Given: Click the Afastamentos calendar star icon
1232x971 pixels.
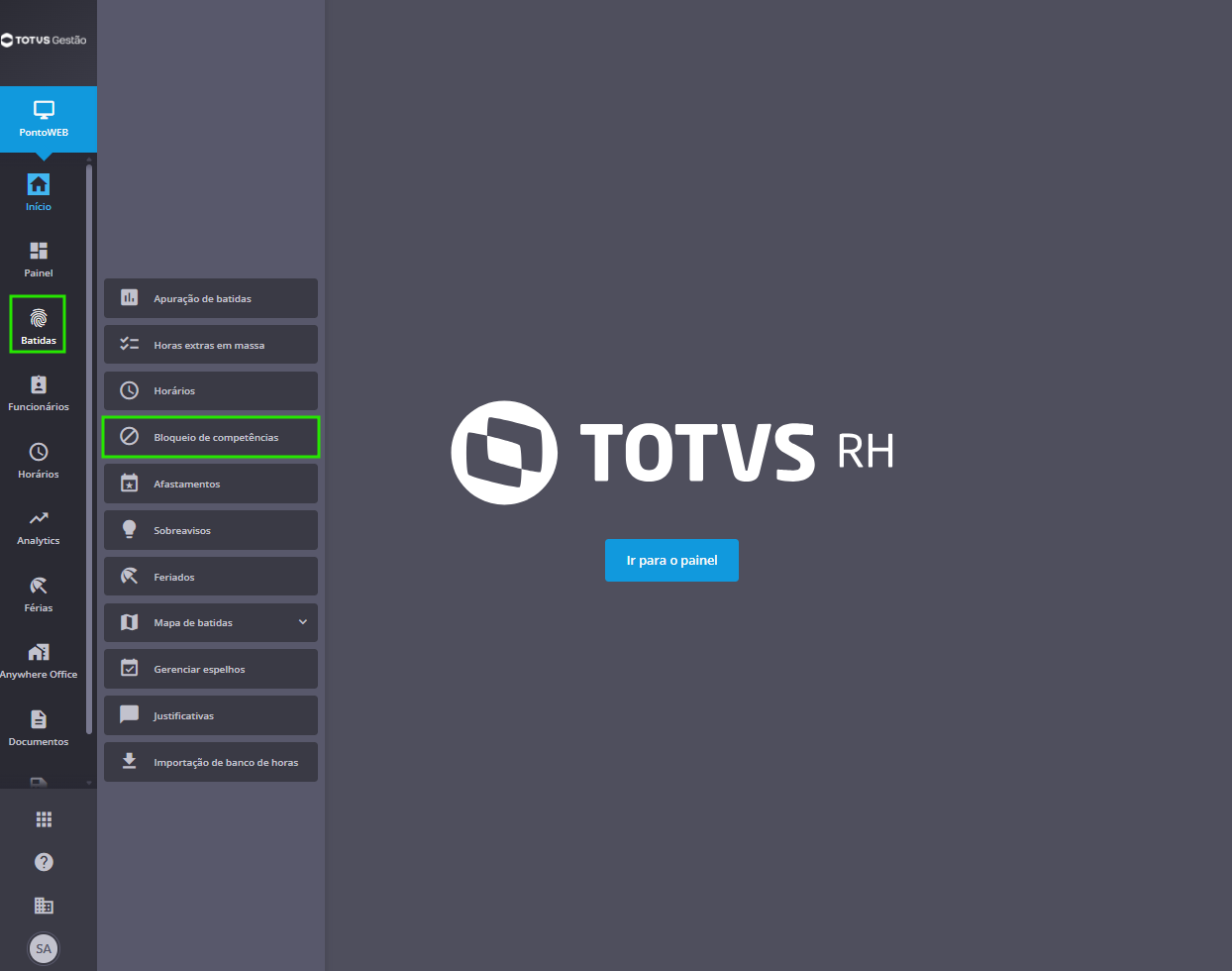Looking at the screenshot, I should tap(129, 483).
